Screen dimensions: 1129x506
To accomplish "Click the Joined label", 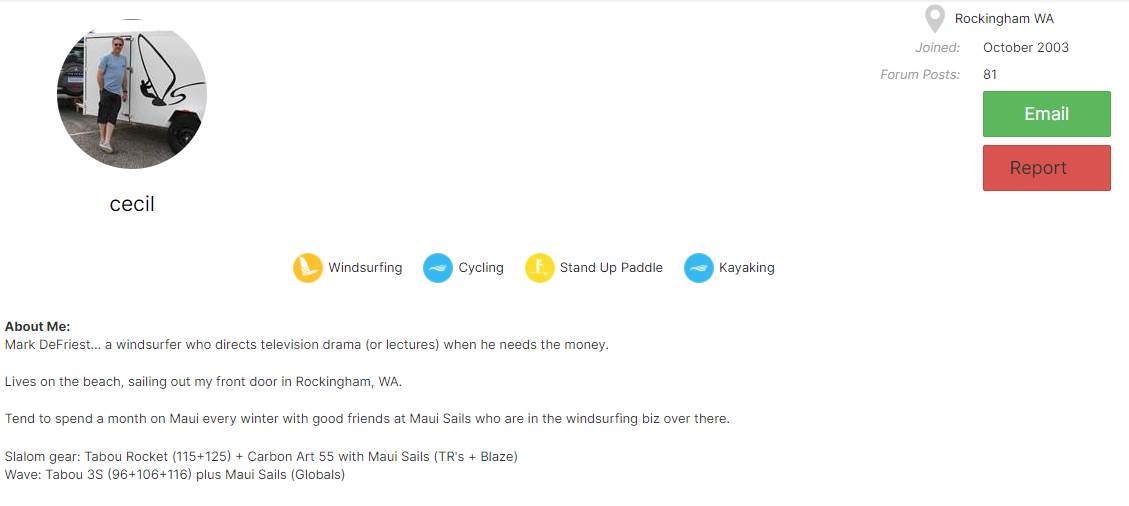I will tap(937, 47).
